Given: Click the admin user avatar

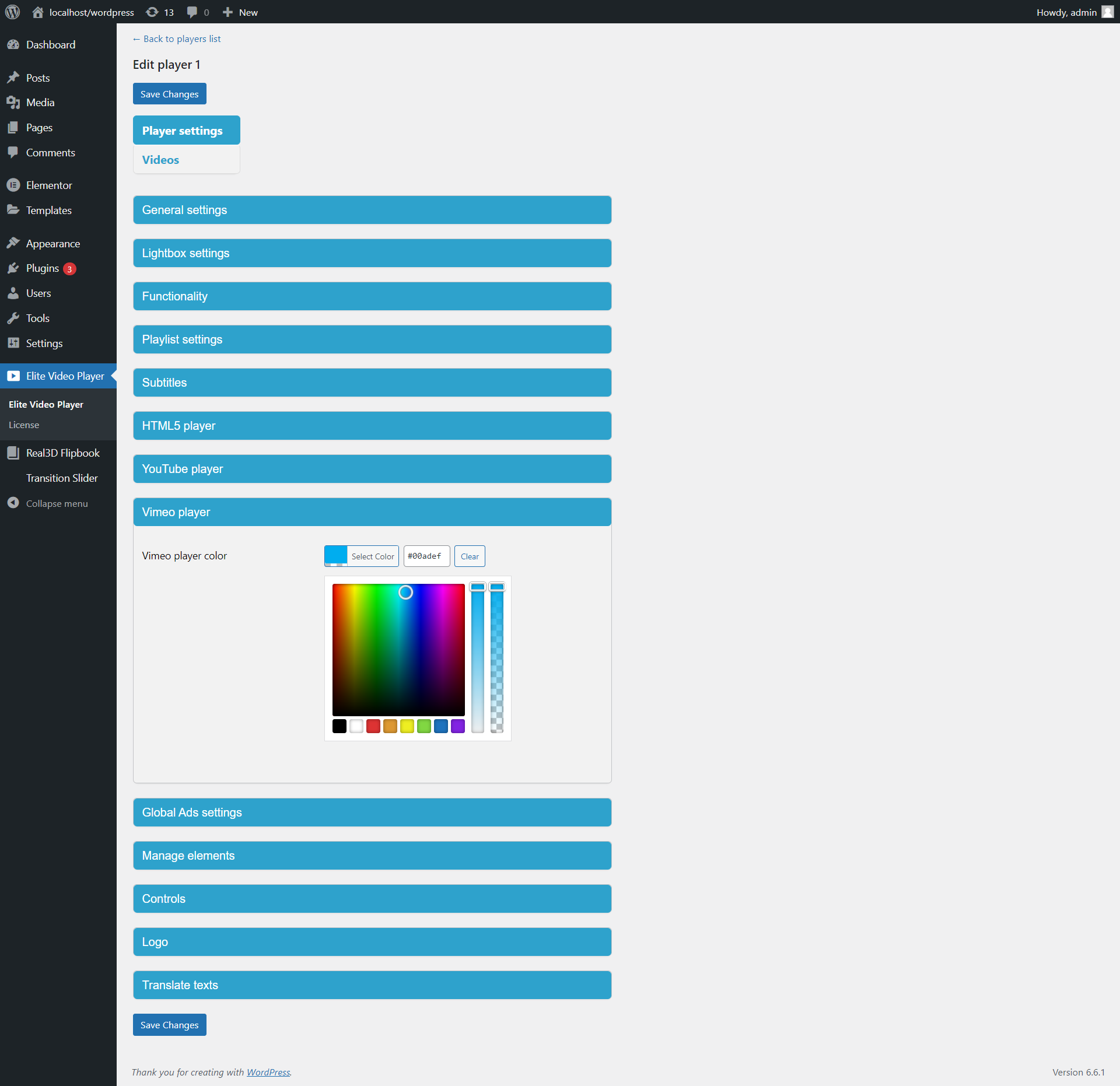Looking at the screenshot, I should [x=1107, y=12].
